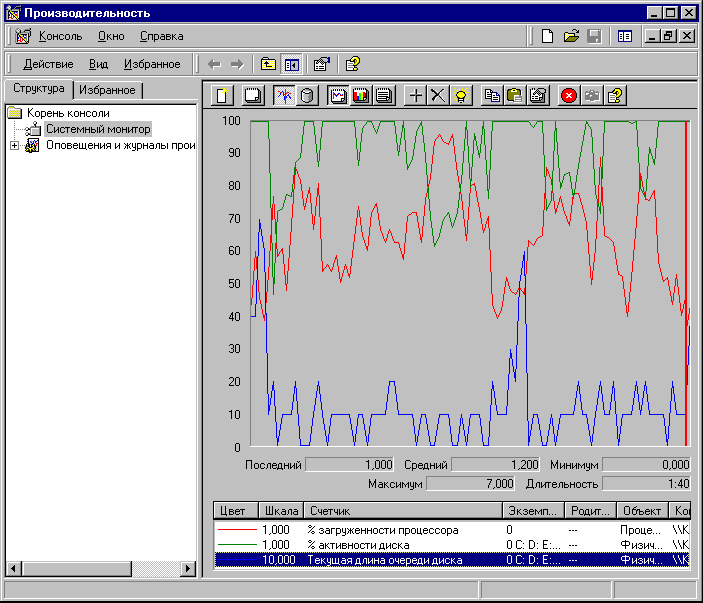Open the Вид dropdown menu
Screen dimensions: 703x603
pos(98,64)
